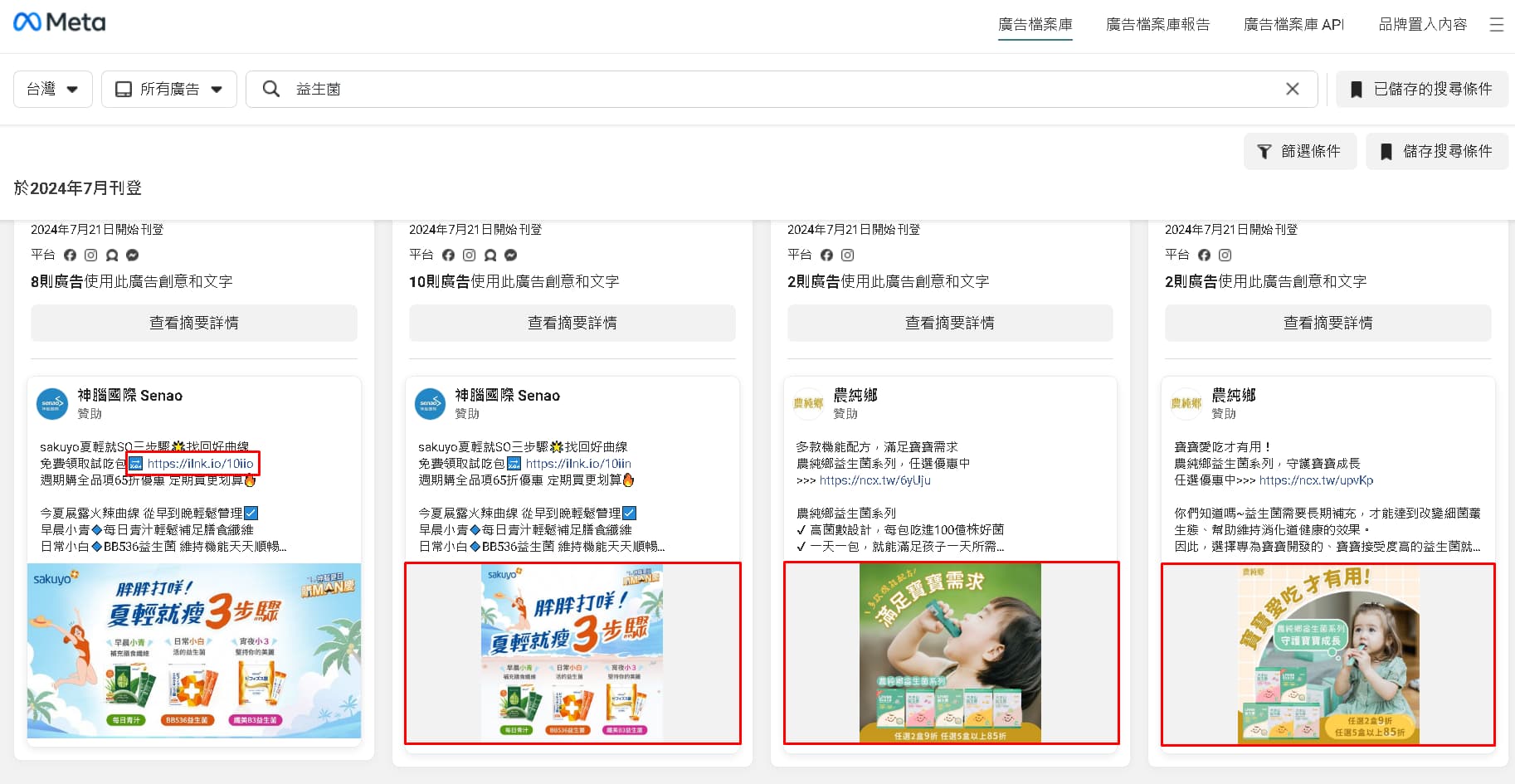Screen dimensions: 1515x784
Task: Click Facebook icon in fourth card (寶寶愛吃才有用)
Action: click(1204, 256)
